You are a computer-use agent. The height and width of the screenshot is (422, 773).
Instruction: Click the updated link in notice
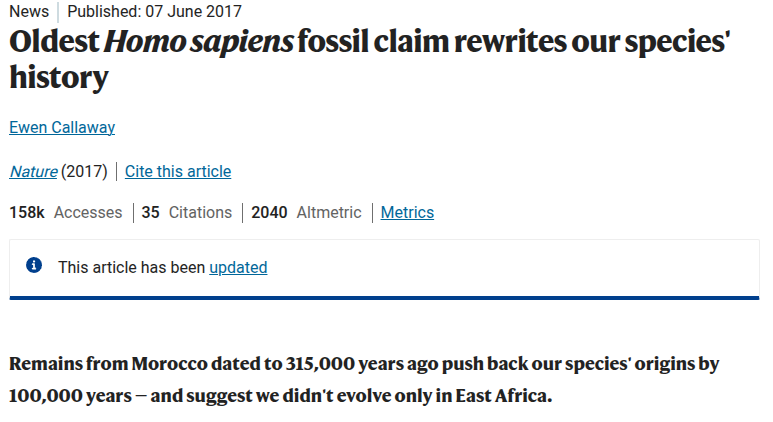coord(238,267)
